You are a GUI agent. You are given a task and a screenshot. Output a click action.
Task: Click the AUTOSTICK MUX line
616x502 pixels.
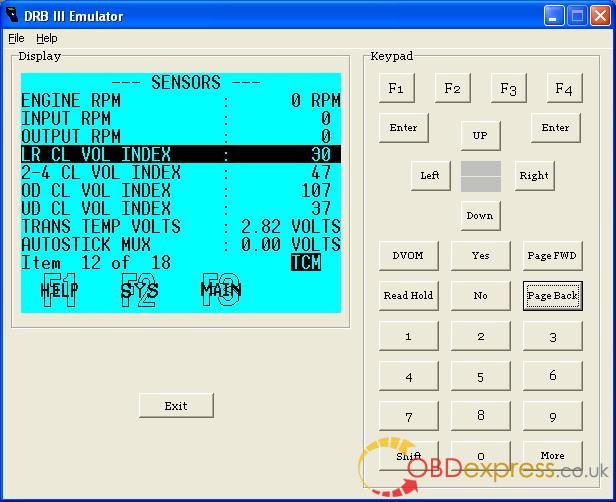pyautogui.click(x=181, y=244)
